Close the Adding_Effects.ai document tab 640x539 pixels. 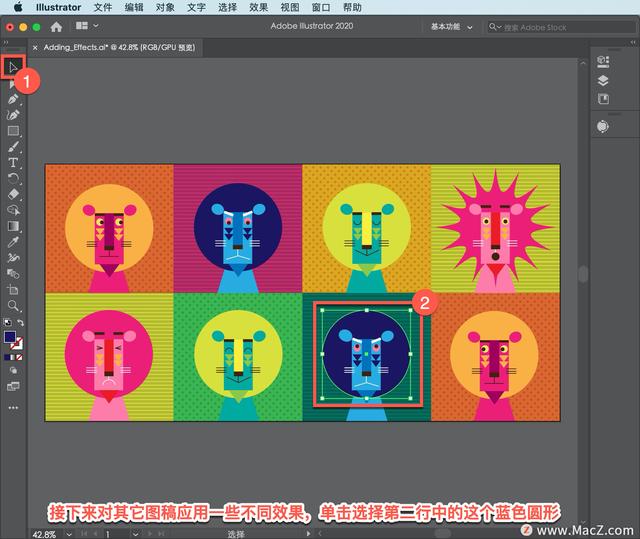click(36, 47)
